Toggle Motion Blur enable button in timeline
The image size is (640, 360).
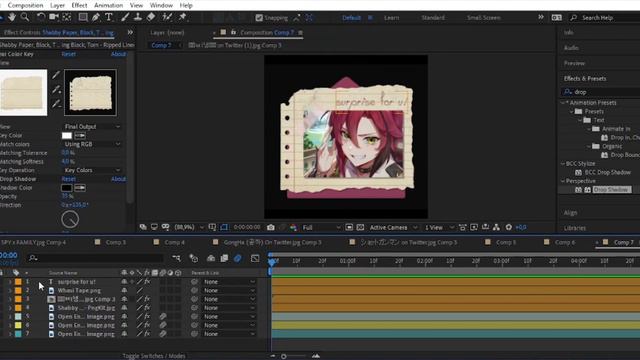[x=238, y=258]
